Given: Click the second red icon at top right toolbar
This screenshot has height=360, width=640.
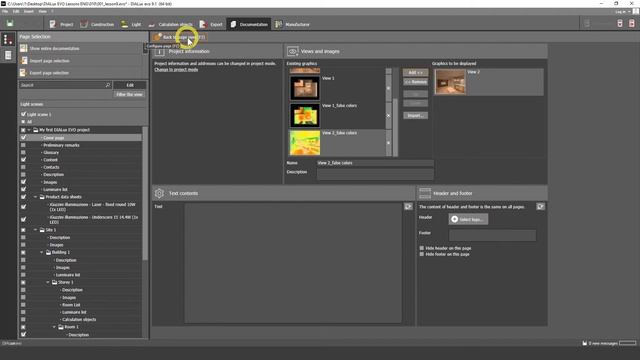Looking at the screenshot, I should click(632, 23).
